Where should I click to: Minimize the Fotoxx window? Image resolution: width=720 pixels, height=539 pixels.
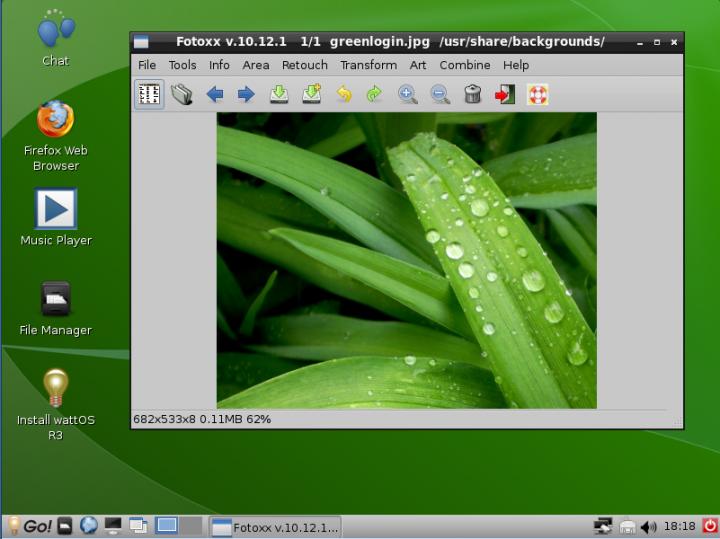pyautogui.click(x=640, y=43)
